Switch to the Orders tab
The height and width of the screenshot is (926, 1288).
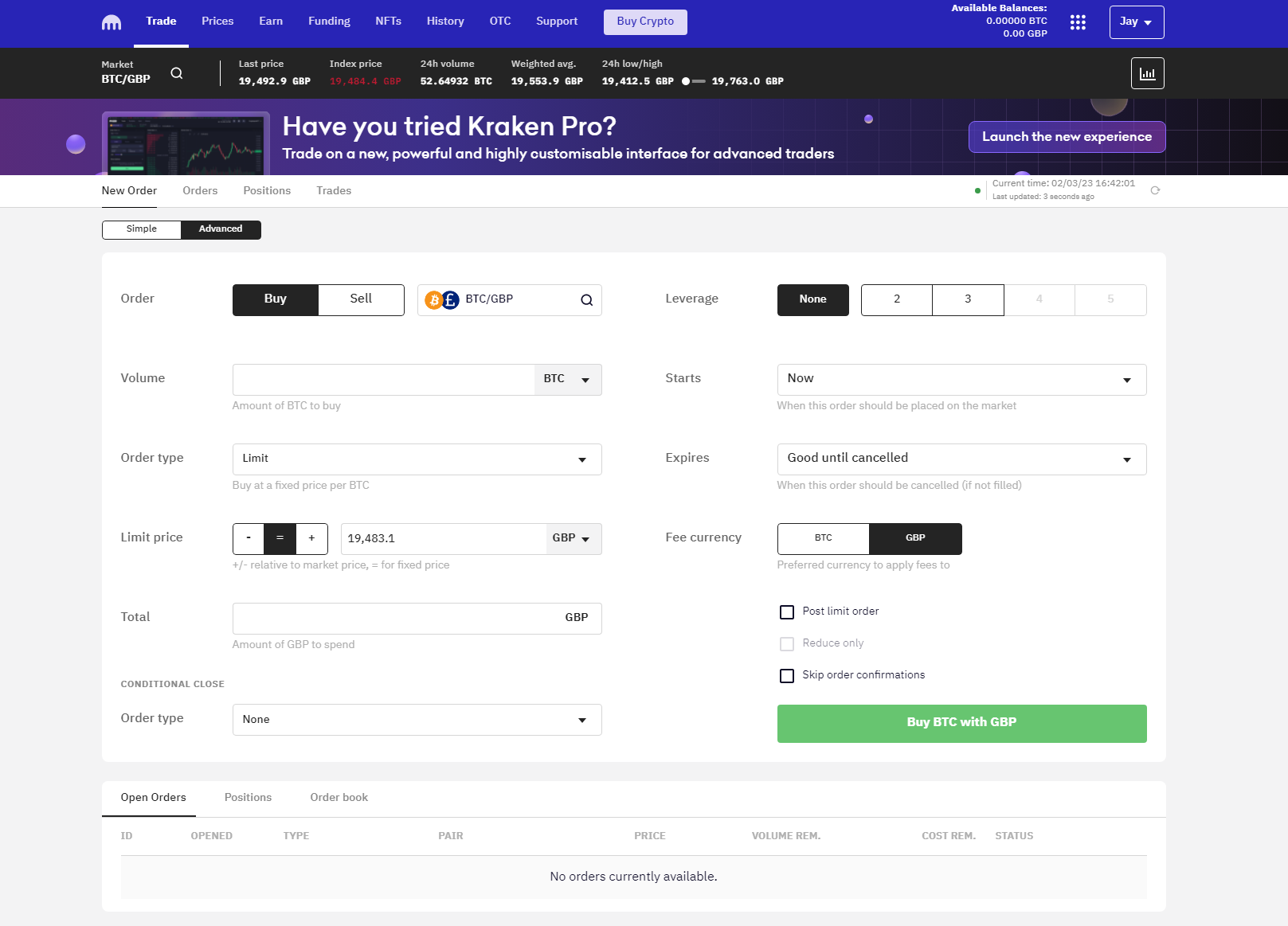(200, 191)
